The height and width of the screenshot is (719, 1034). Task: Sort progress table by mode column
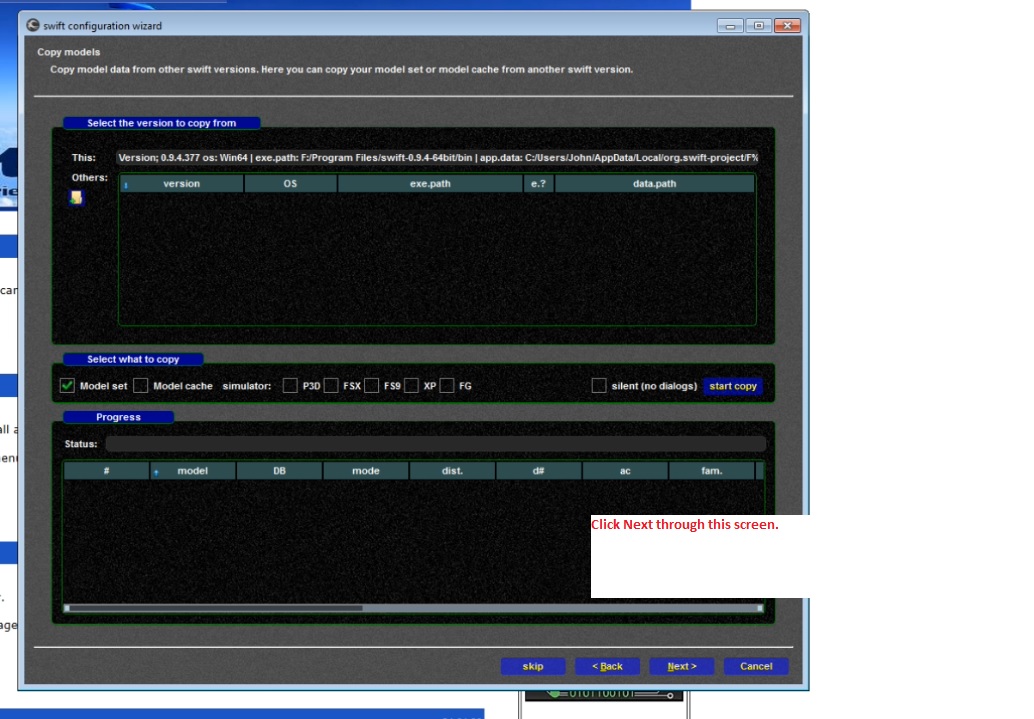click(x=366, y=471)
